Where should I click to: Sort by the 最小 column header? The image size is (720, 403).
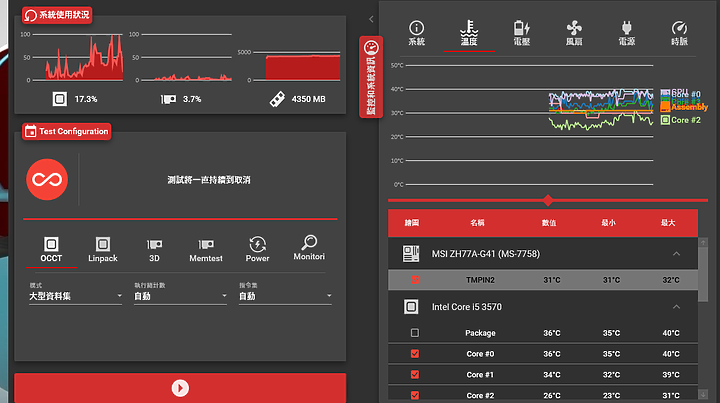pos(608,223)
